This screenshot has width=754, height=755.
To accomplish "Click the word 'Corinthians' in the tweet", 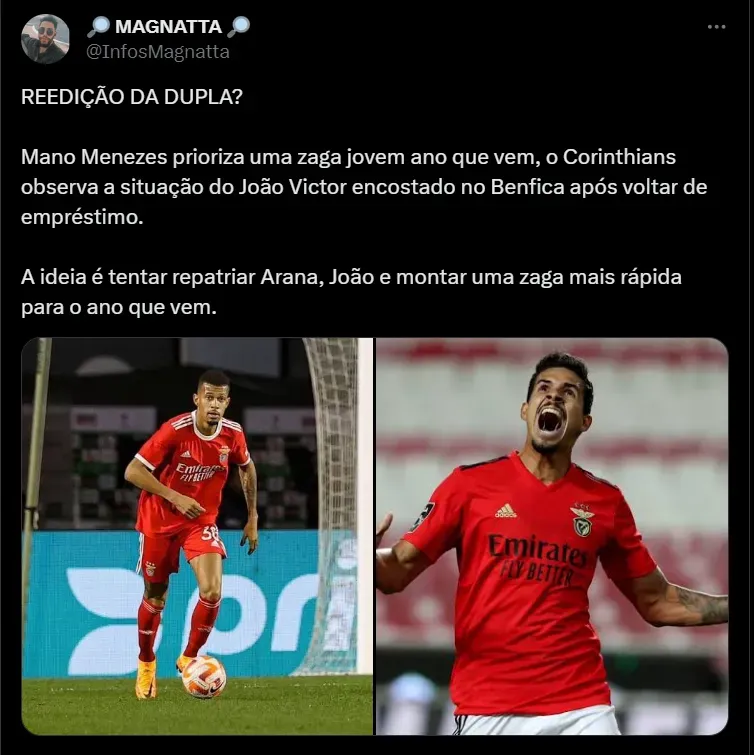I will point(619,157).
